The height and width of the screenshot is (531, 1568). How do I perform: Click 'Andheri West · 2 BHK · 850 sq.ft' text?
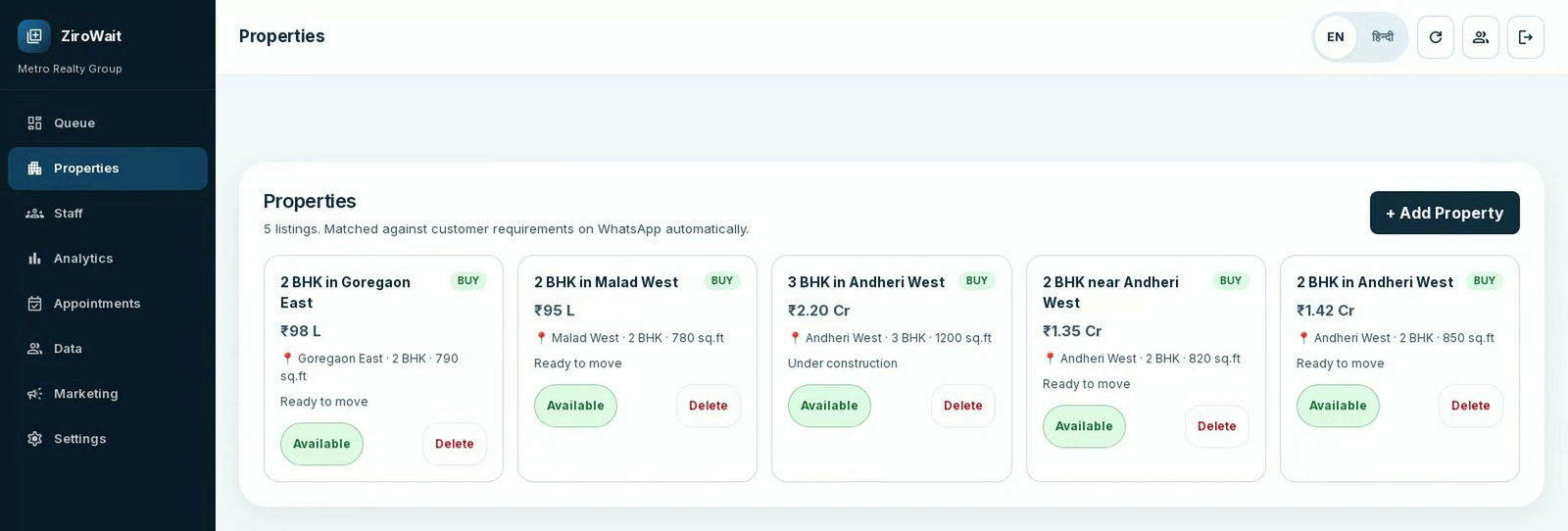point(1404,338)
